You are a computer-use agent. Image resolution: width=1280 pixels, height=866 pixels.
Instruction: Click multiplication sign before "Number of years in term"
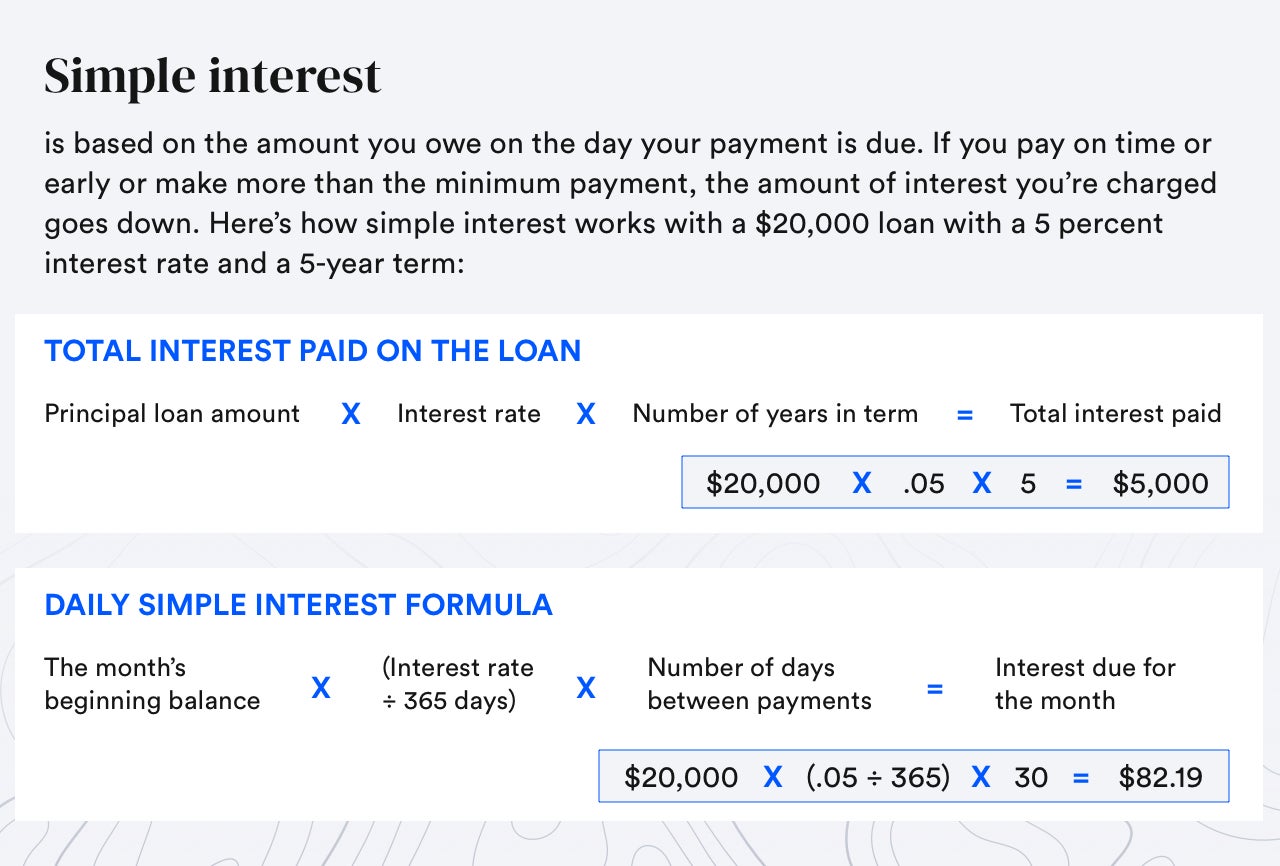(x=586, y=415)
